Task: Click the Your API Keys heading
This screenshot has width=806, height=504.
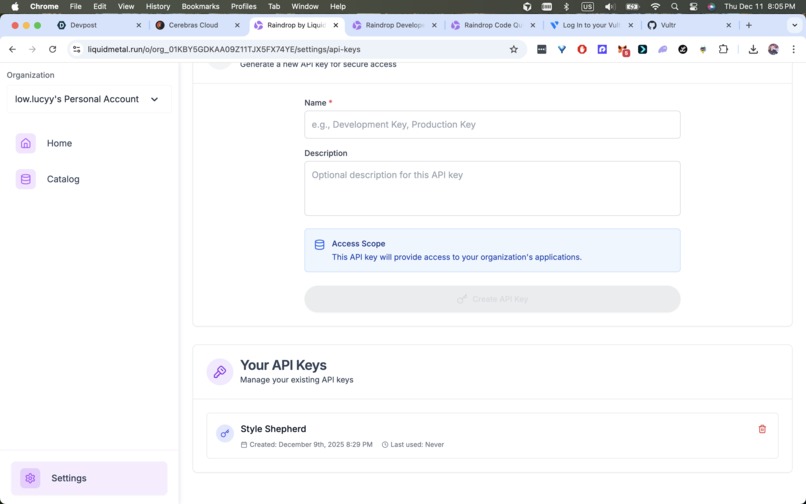Action: (283, 365)
